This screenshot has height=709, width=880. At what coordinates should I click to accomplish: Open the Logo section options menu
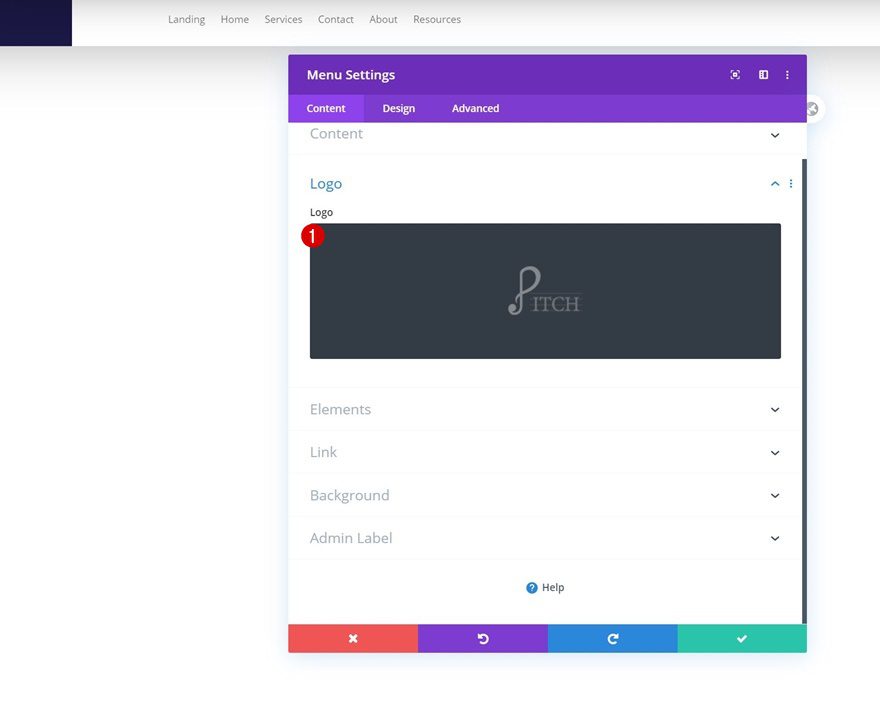791,183
